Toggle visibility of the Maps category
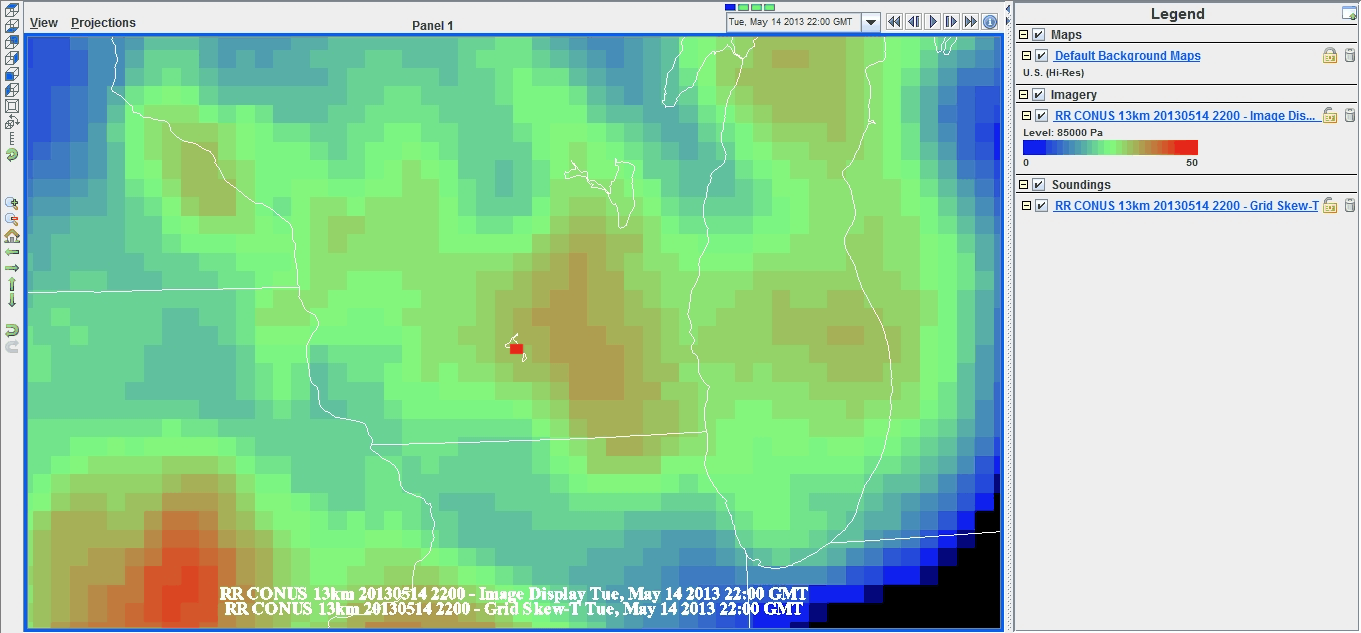This screenshot has height=633, width=1361. (1038, 35)
